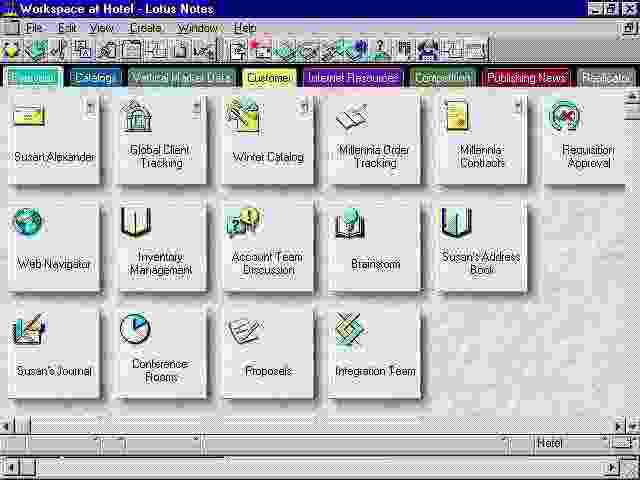Open the Integration Team database
The image size is (640, 480).
click(x=375, y=354)
